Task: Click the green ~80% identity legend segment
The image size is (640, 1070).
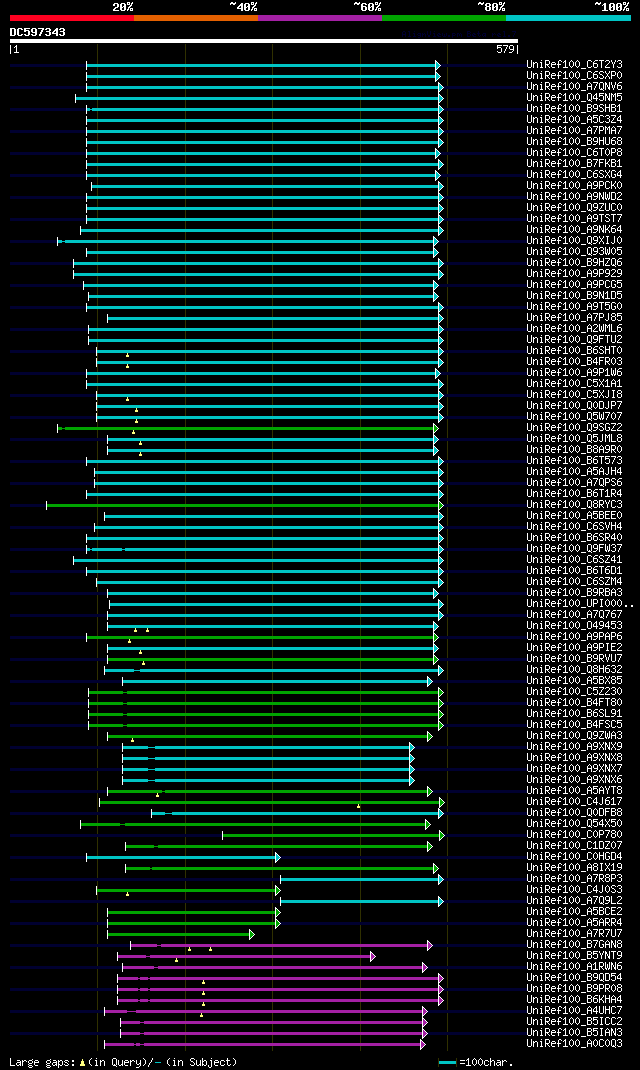Action: point(444,17)
